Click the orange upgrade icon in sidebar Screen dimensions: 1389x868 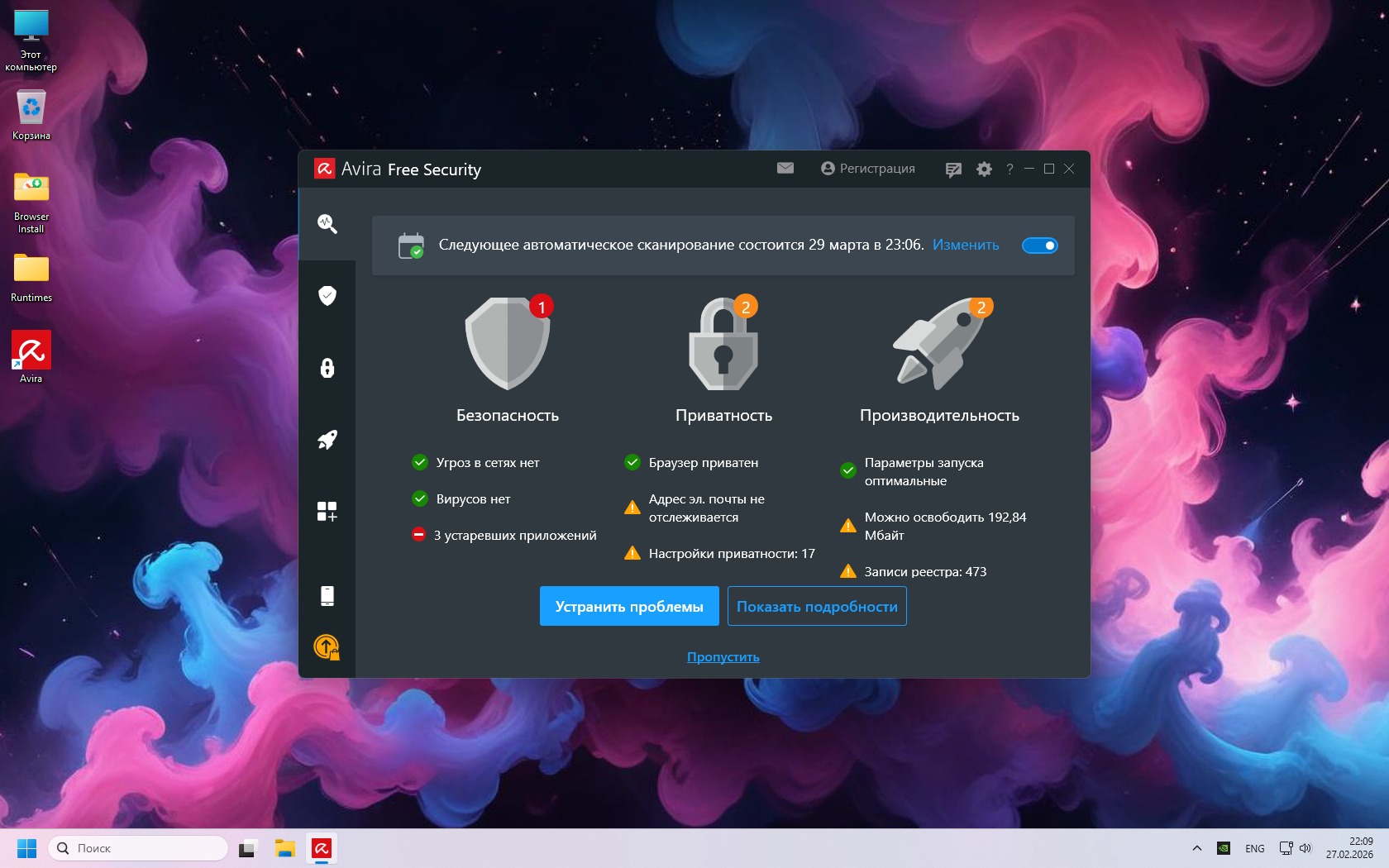[327, 646]
